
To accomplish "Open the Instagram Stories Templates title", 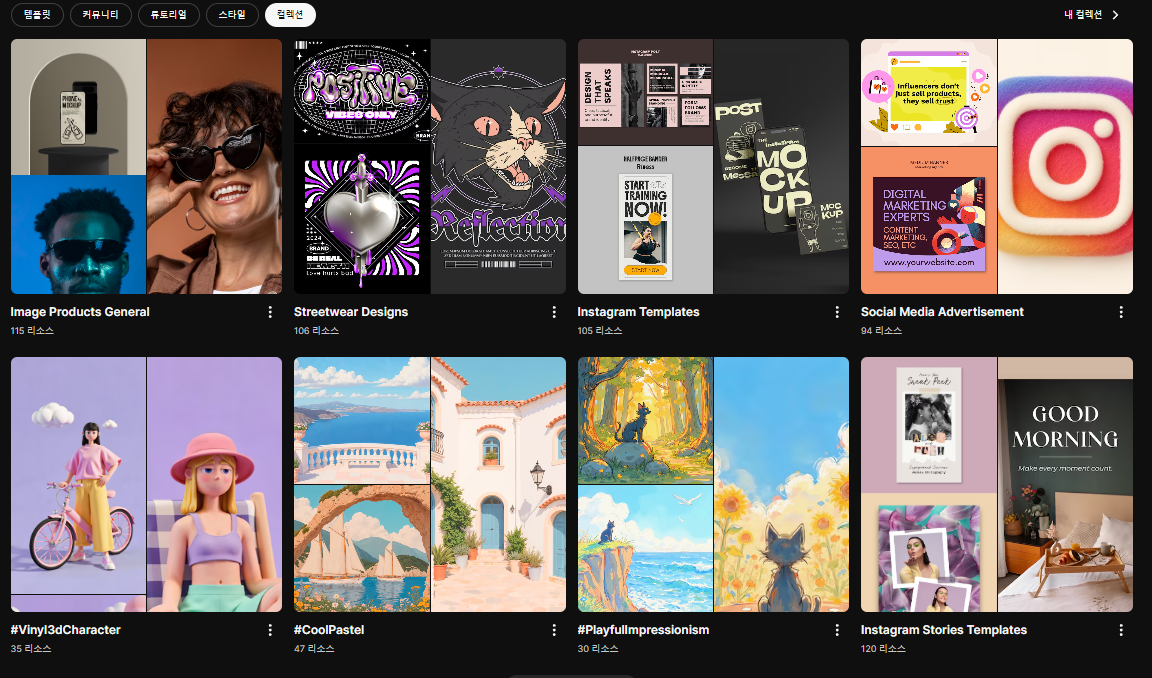I will click(944, 630).
